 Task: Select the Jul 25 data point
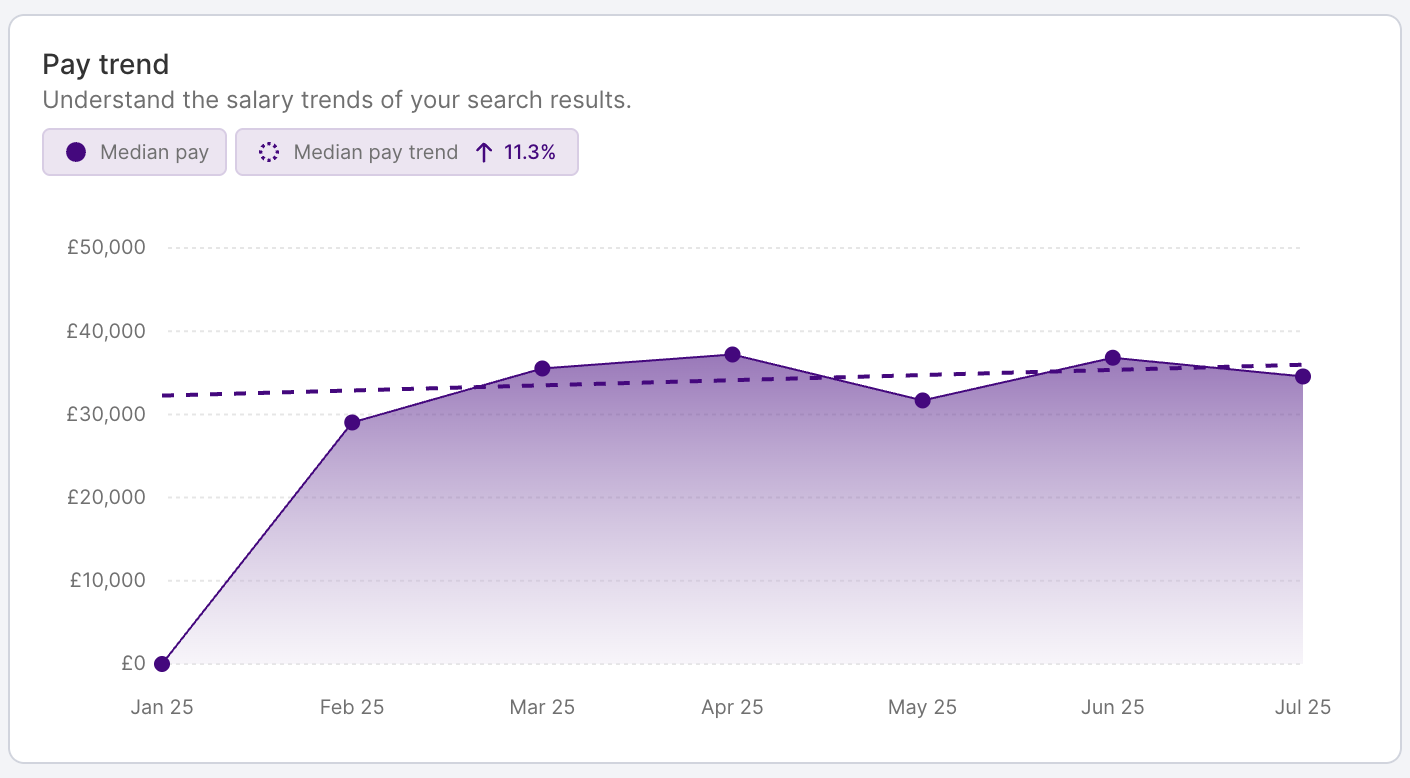(1302, 376)
